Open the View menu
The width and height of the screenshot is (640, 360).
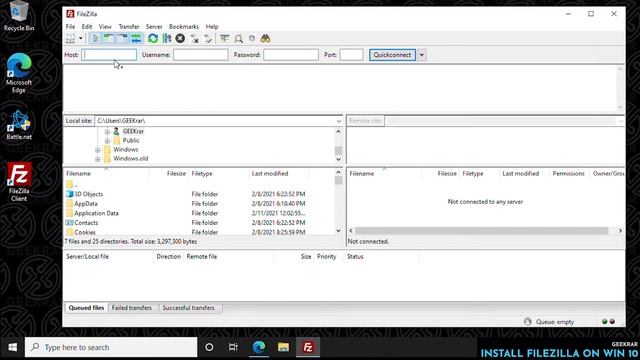coord(105,27)
